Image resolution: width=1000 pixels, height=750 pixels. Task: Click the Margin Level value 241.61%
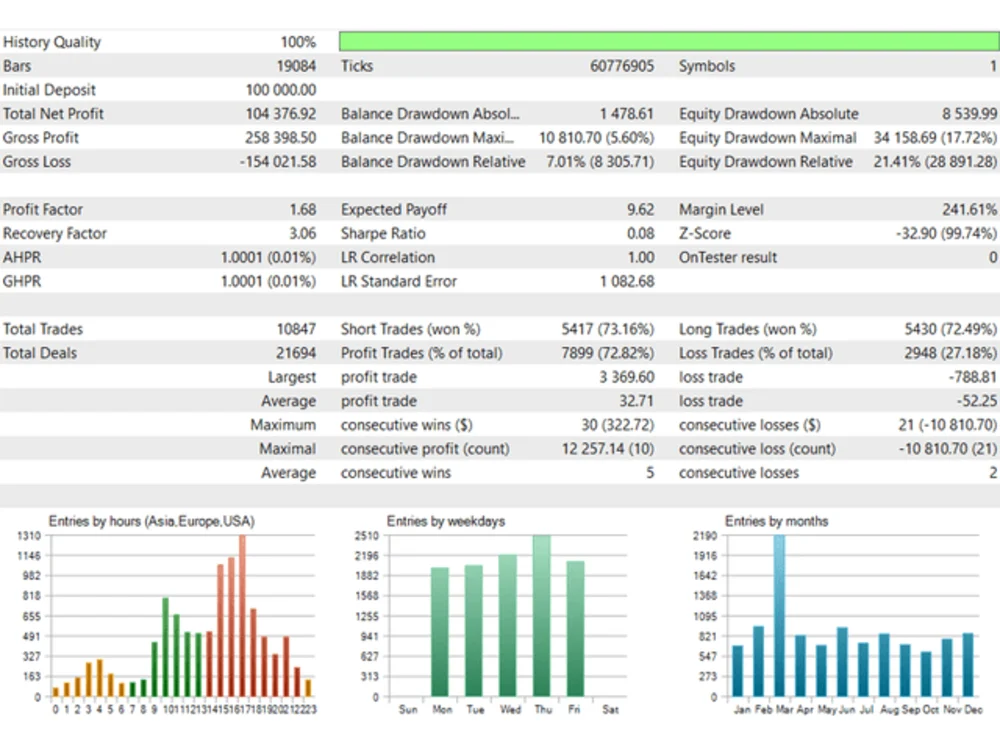point(969,209)
